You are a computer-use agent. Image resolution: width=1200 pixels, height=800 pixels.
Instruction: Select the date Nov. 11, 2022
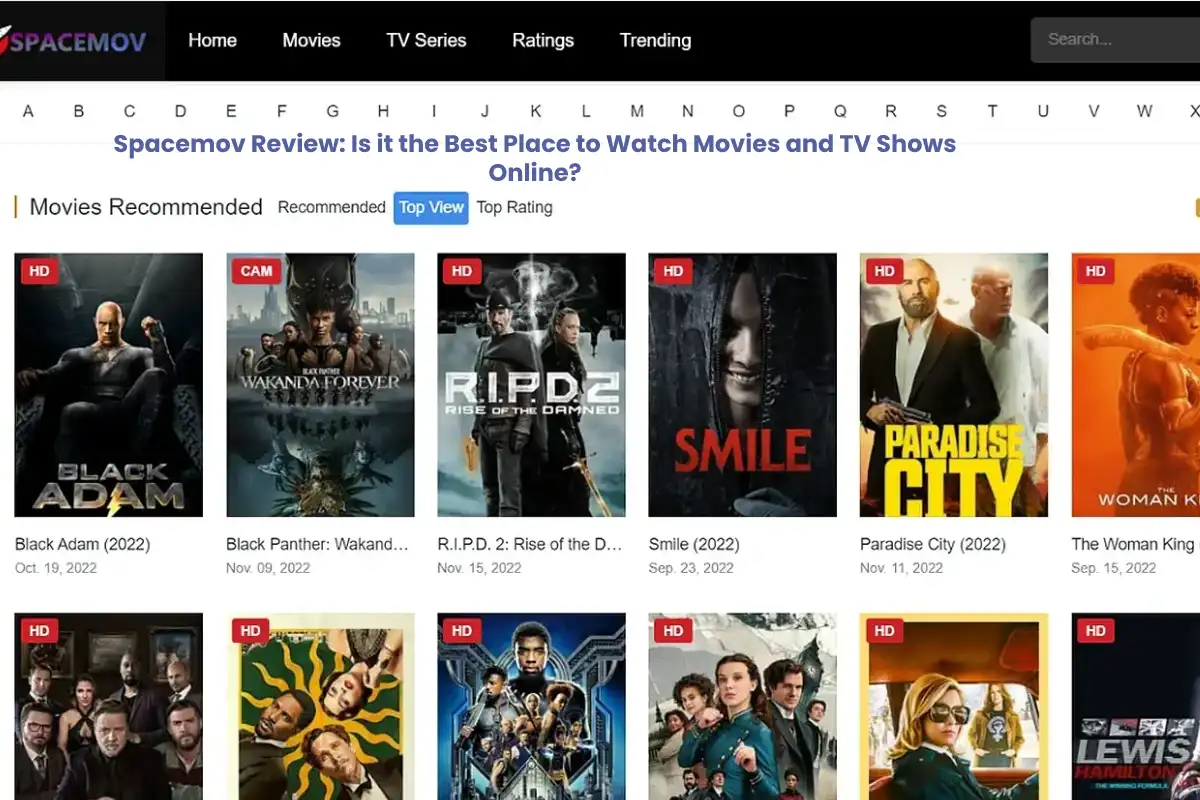point(901,568)
